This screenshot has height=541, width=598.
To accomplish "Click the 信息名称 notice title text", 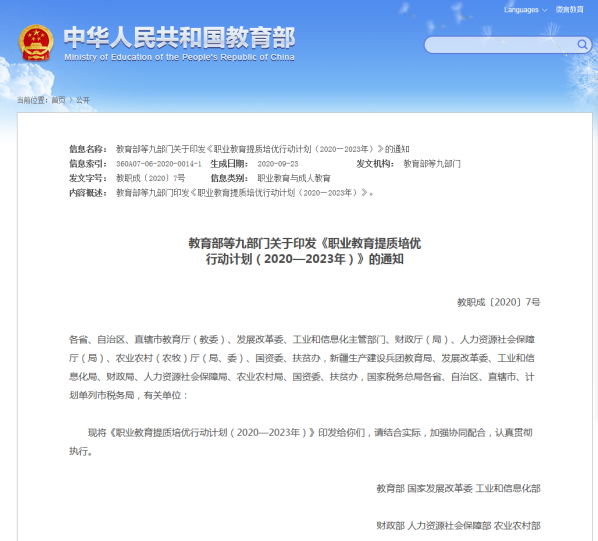I will pos(263,149).
